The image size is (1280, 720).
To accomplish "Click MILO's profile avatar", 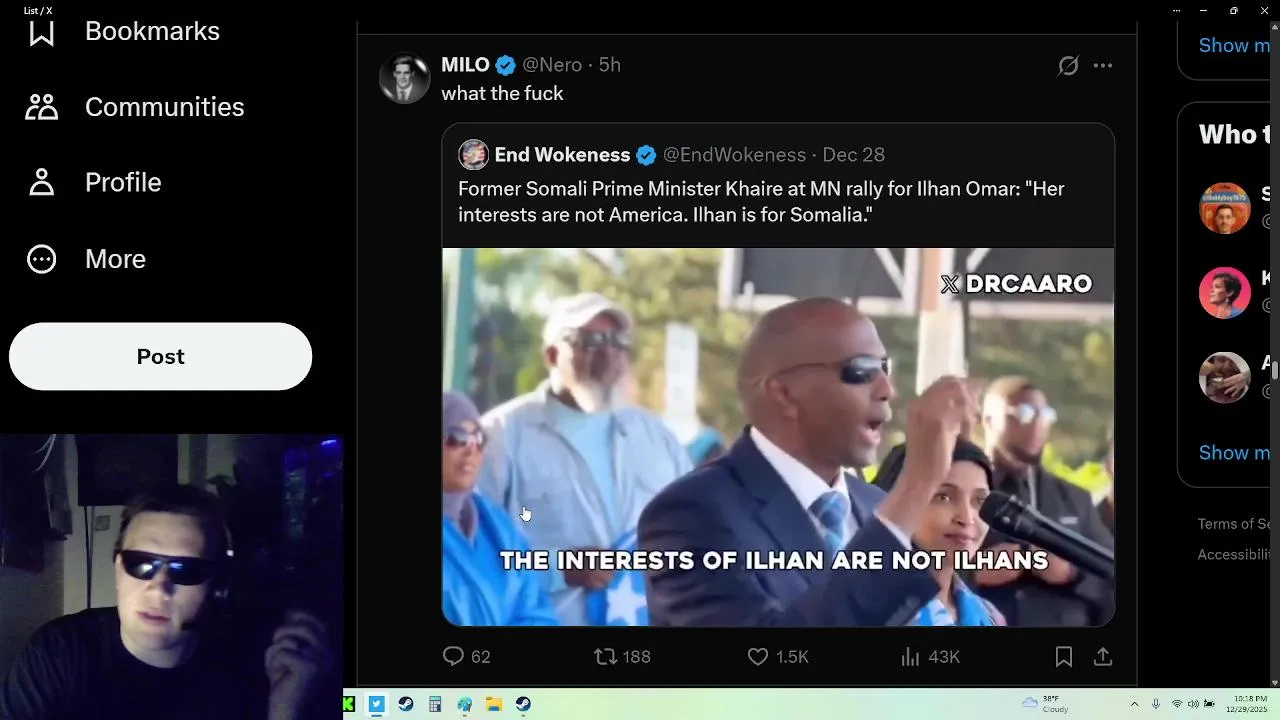I will tap(404, 79).
